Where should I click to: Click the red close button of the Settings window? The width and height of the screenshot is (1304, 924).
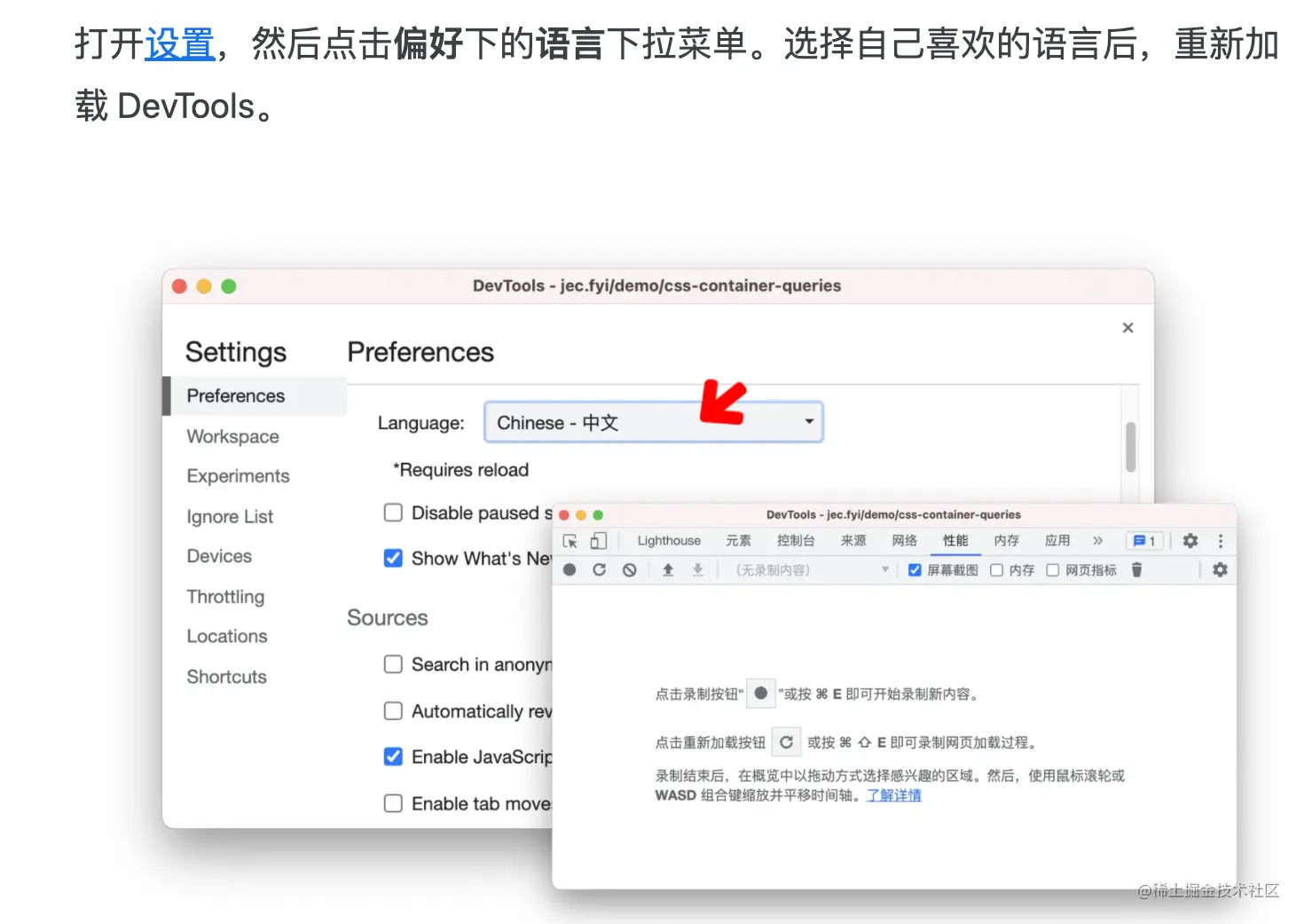[x=179, y=286]
